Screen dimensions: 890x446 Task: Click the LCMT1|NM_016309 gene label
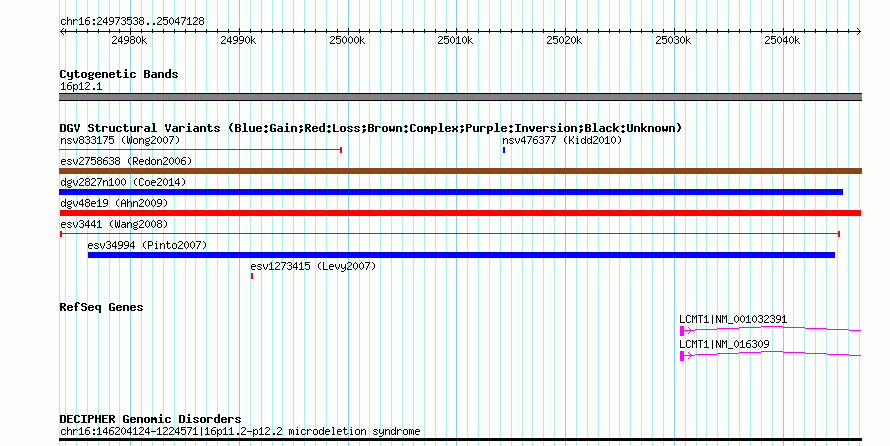724,344
